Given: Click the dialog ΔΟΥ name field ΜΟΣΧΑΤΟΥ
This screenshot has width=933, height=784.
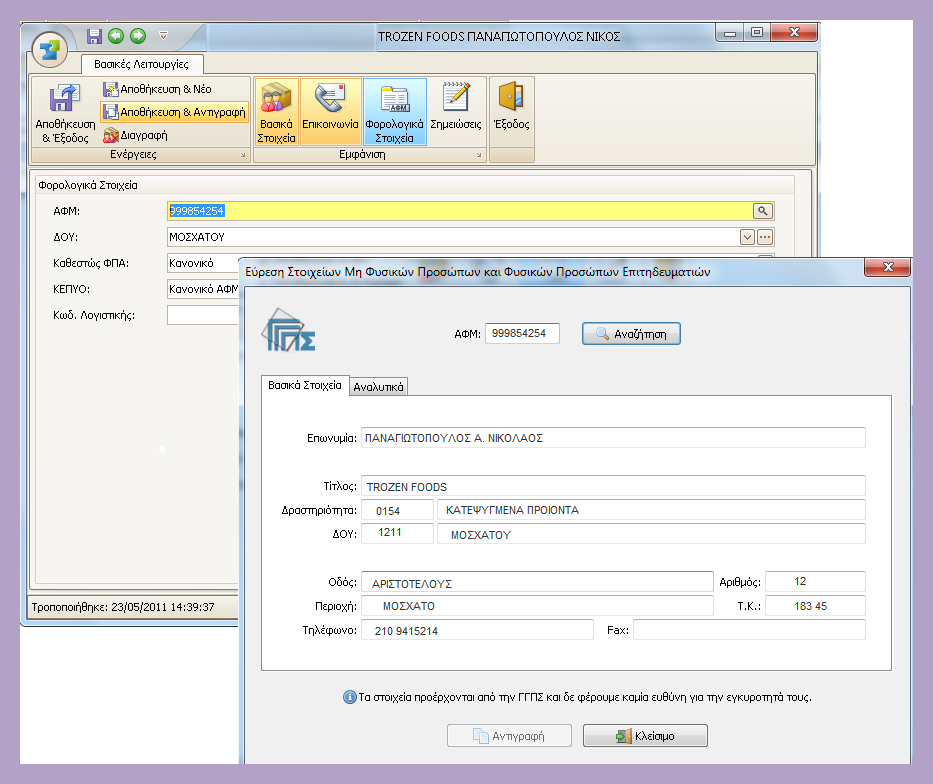Looking at the screenshot, I should click(x=652, y=534).
